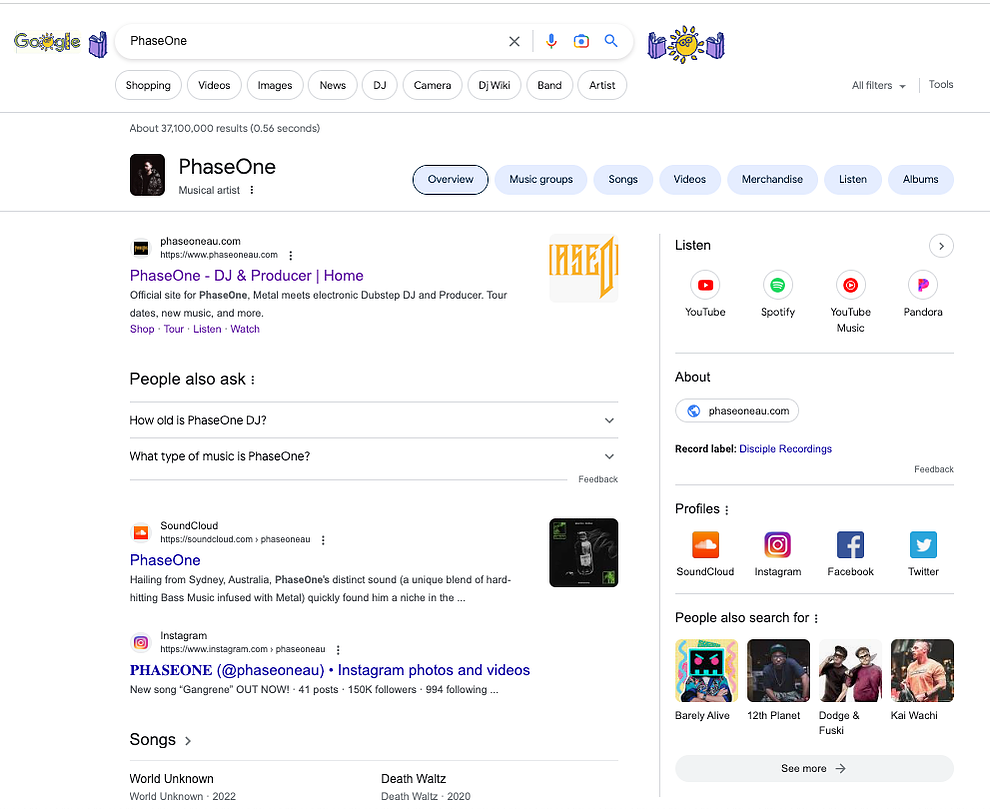
Task: Click the sun and books doodle
Action: 686,45
